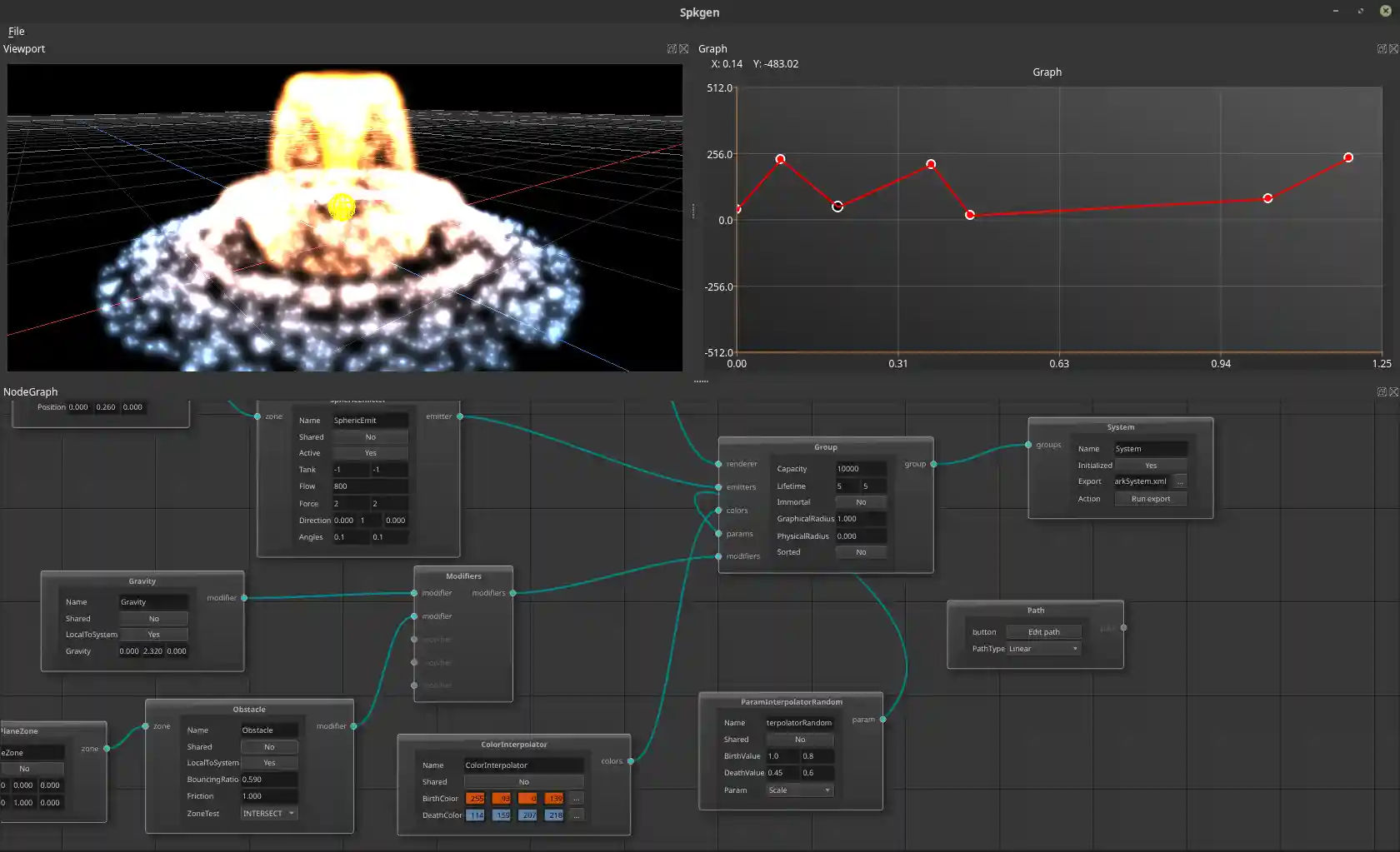
Task: Open the BirthColor ellipsis editor
Action: 576,798
